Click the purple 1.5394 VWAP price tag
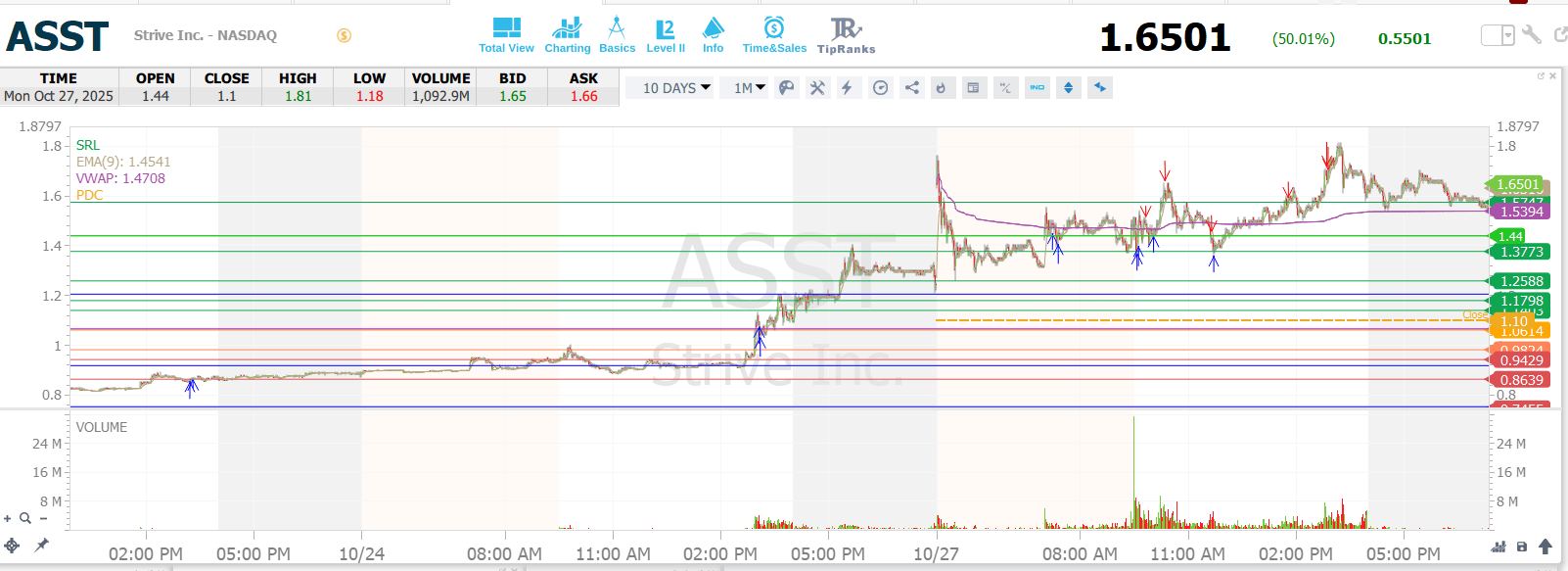The image size is (1568, 571). click(x=1521, y=212)
